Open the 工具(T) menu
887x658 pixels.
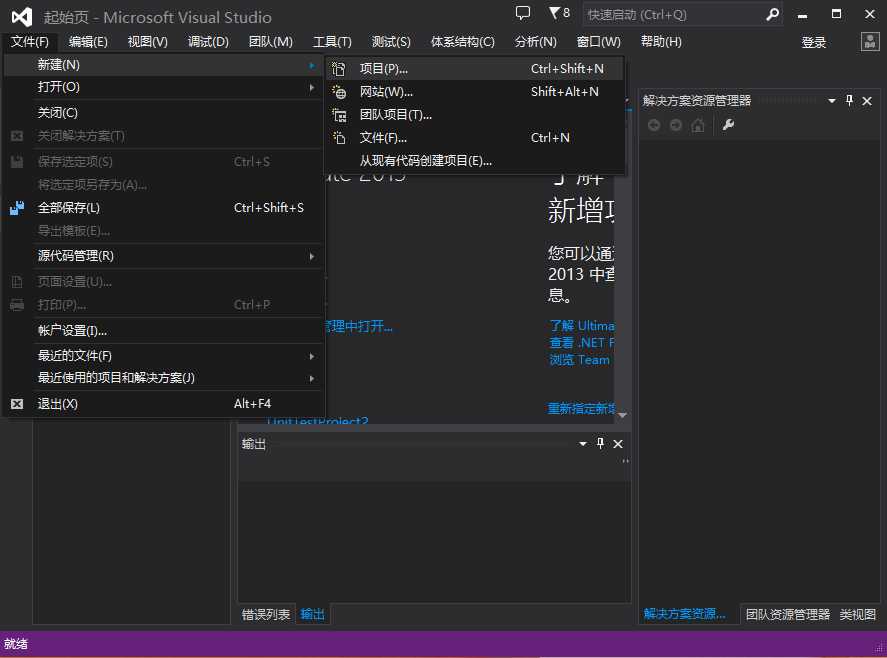[x=333, y=42]
